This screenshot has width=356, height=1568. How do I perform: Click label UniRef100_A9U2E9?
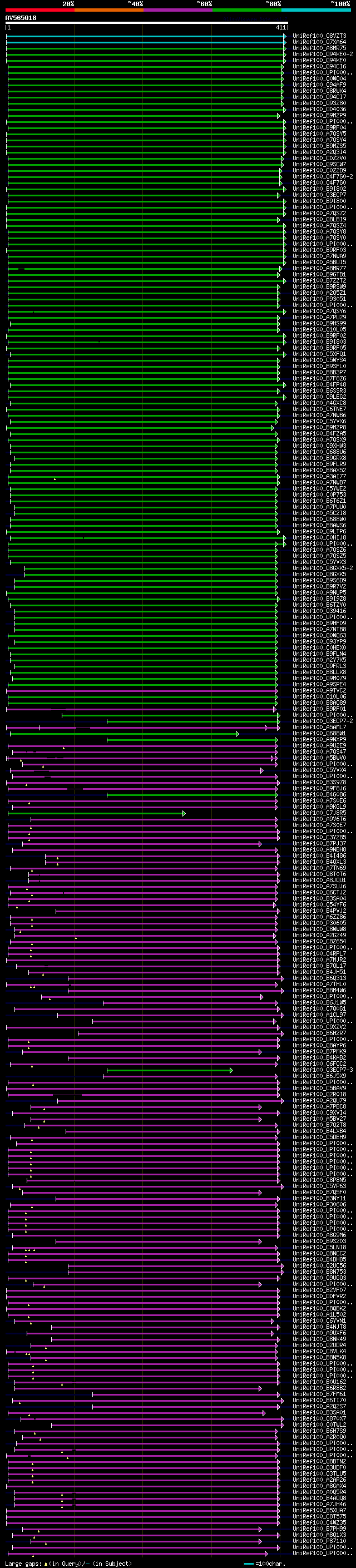319,745
